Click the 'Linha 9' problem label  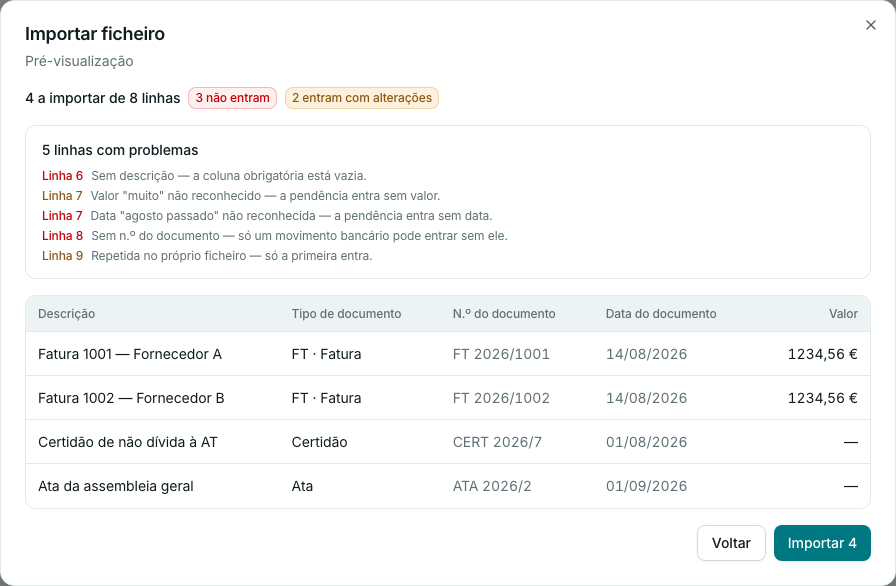click(62, 256)
